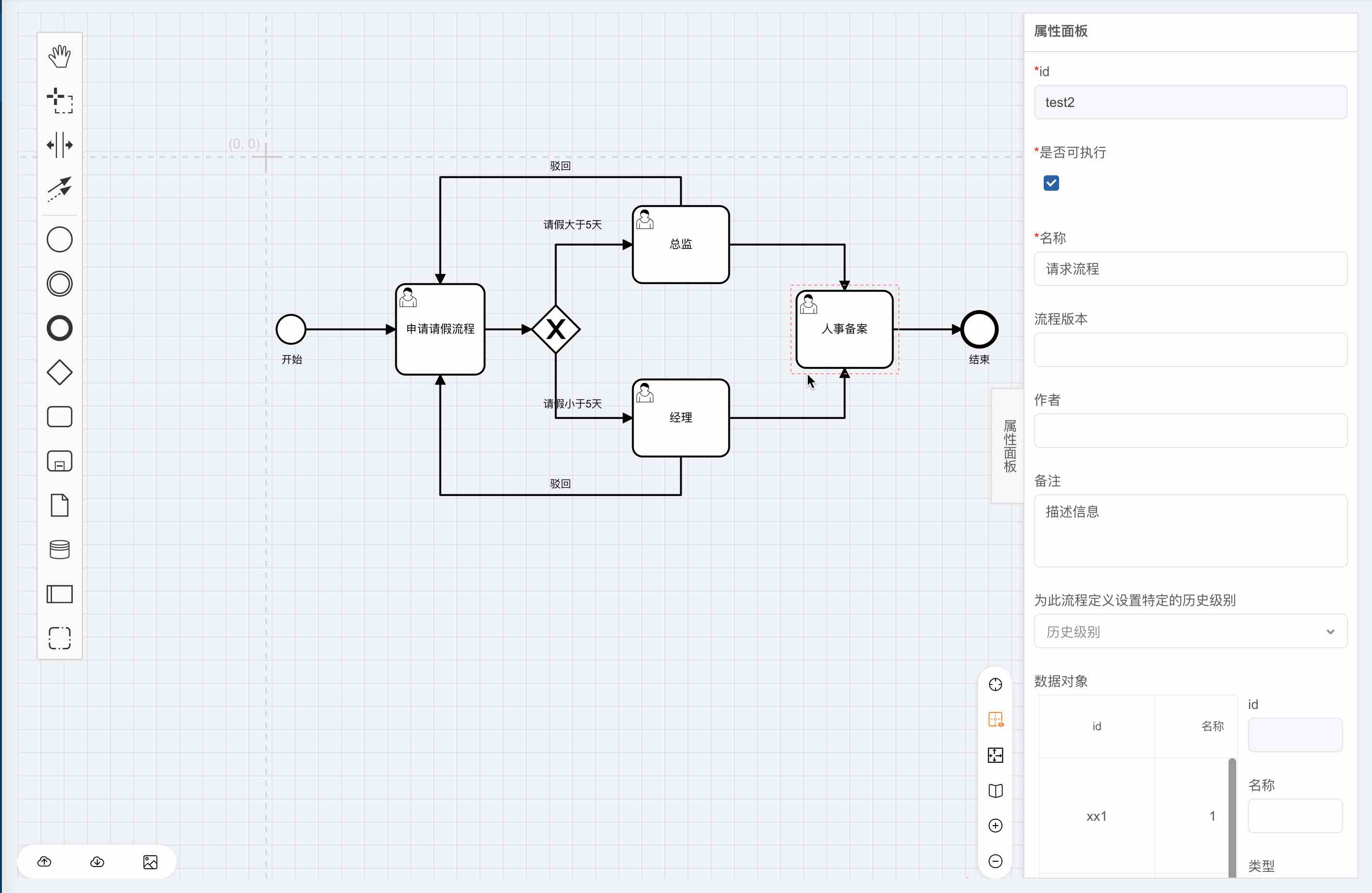The width and height of the screenshot is (1372, 893).
Task: Uncheck the 是否可执行 checkbox
Action: click(x=1051, y=184)
